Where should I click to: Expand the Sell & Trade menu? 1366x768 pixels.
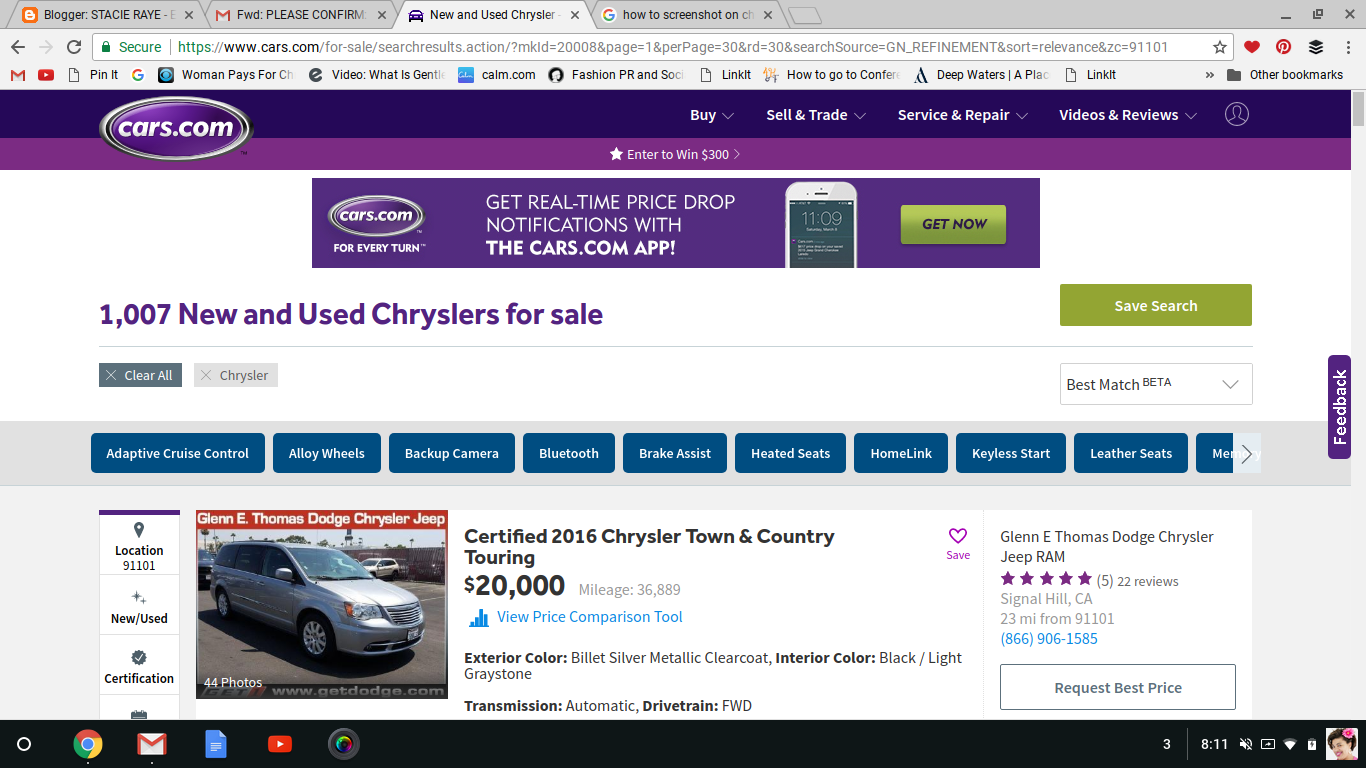[x=816, y=115]
